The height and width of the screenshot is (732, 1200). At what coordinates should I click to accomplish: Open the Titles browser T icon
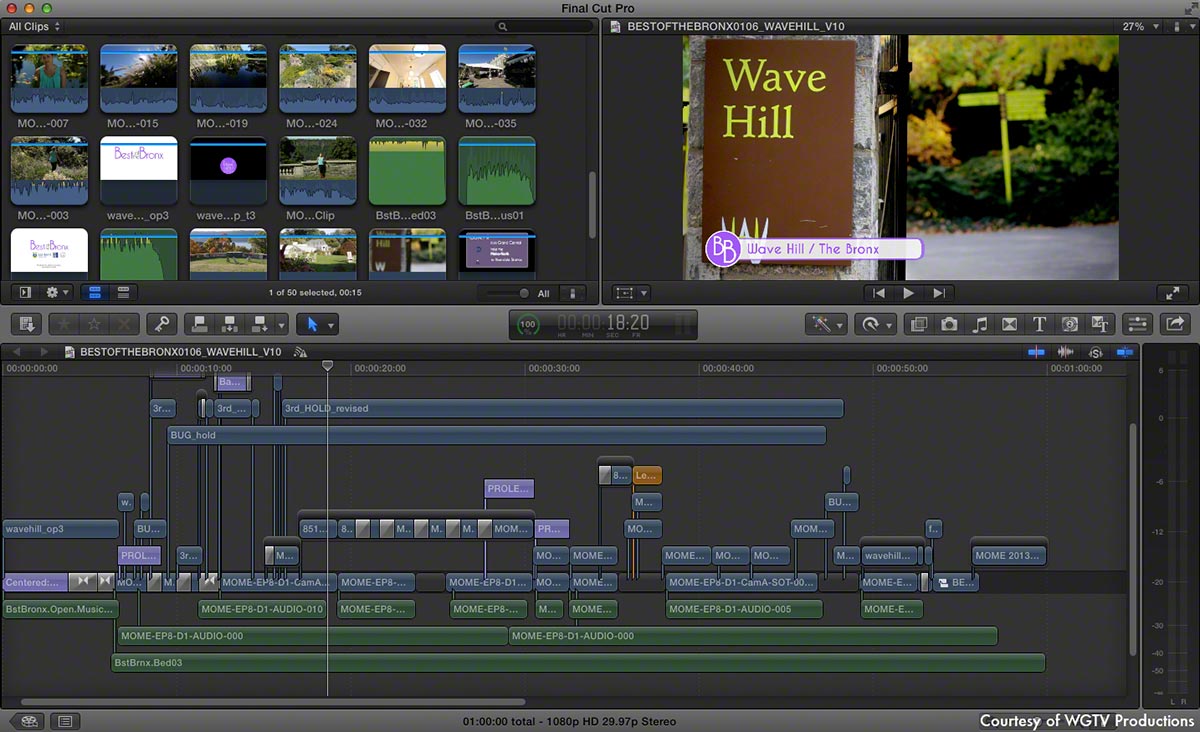point(1040,324)
